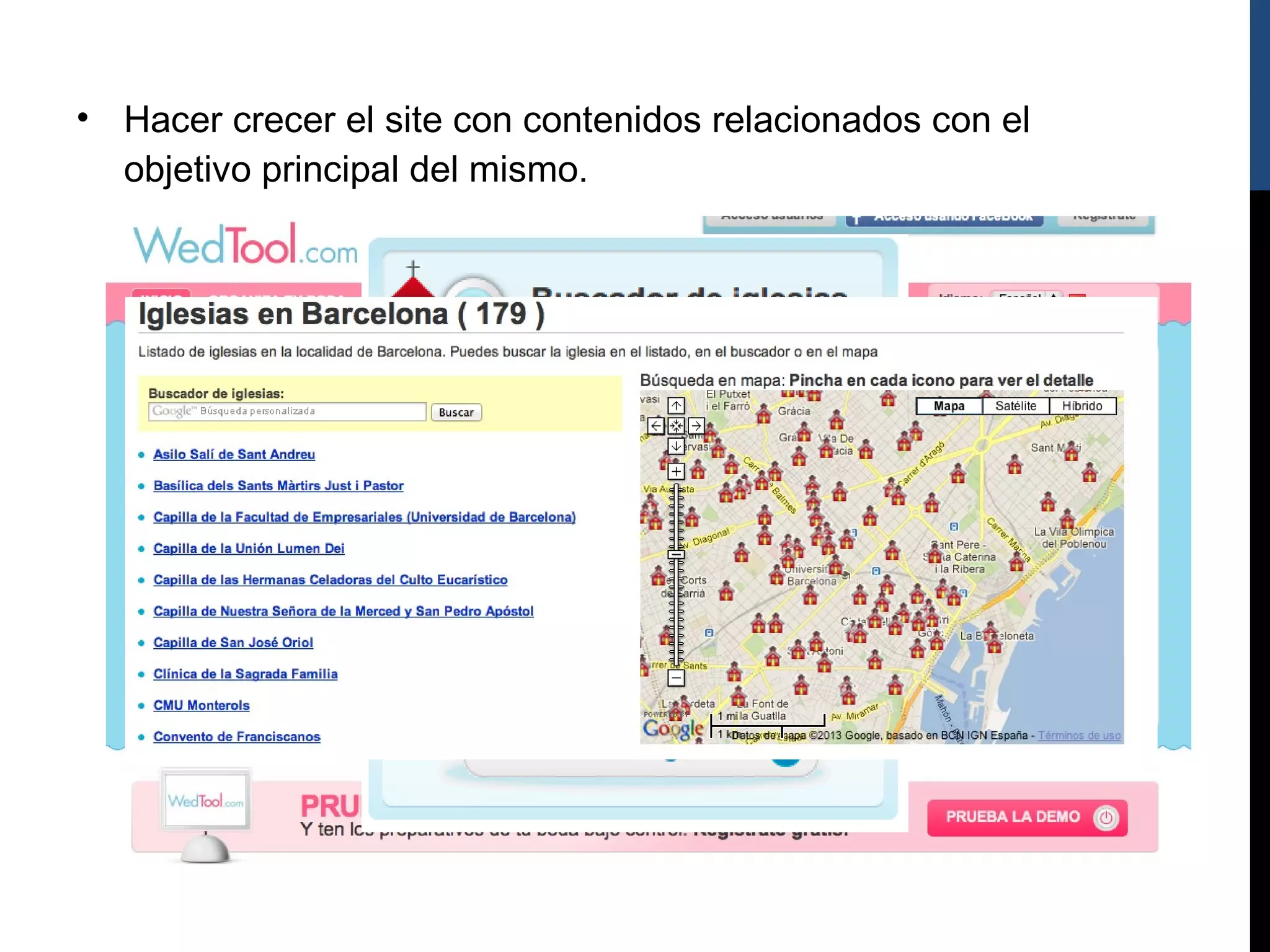Click the map pan right arrow

(696, 426)
